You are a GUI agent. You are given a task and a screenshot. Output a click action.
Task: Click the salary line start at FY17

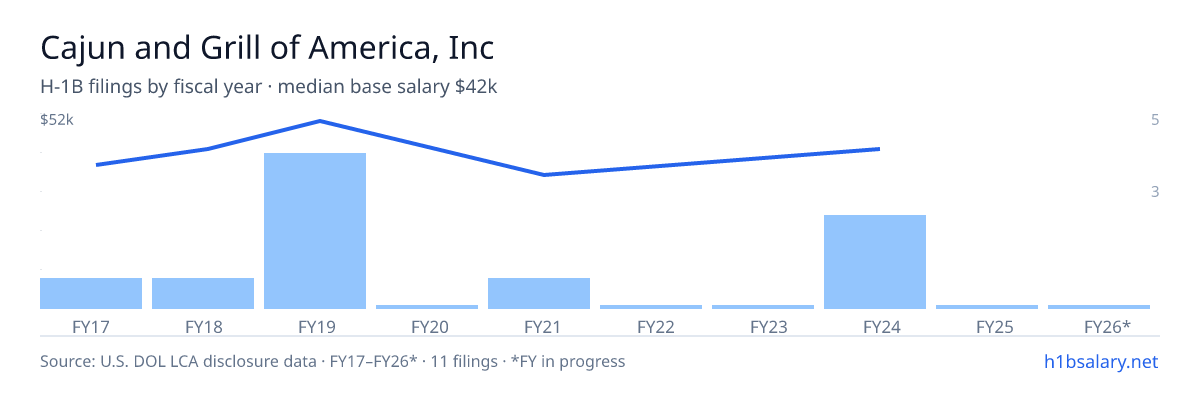[x=97, y=165]
